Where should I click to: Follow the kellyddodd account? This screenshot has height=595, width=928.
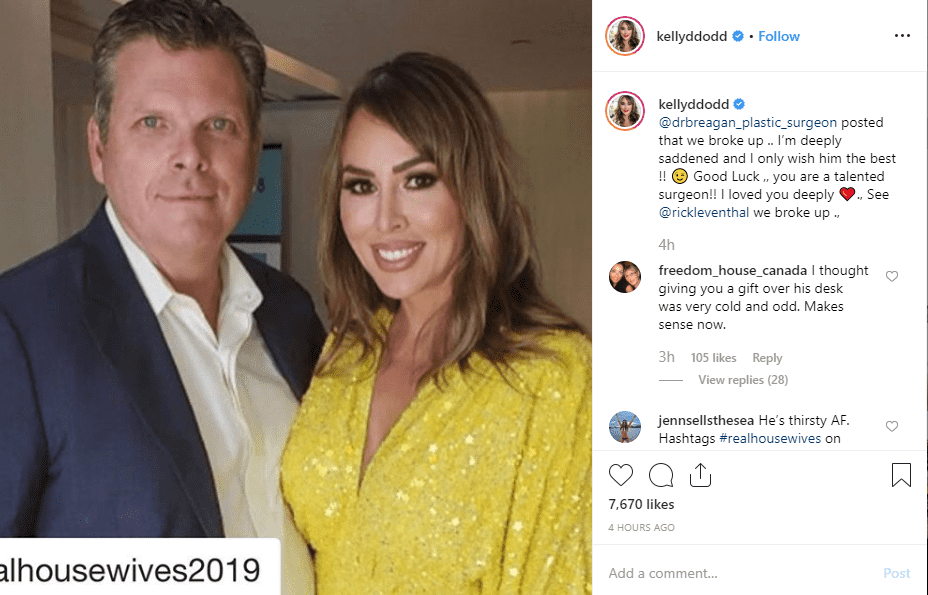click(779, 36)
